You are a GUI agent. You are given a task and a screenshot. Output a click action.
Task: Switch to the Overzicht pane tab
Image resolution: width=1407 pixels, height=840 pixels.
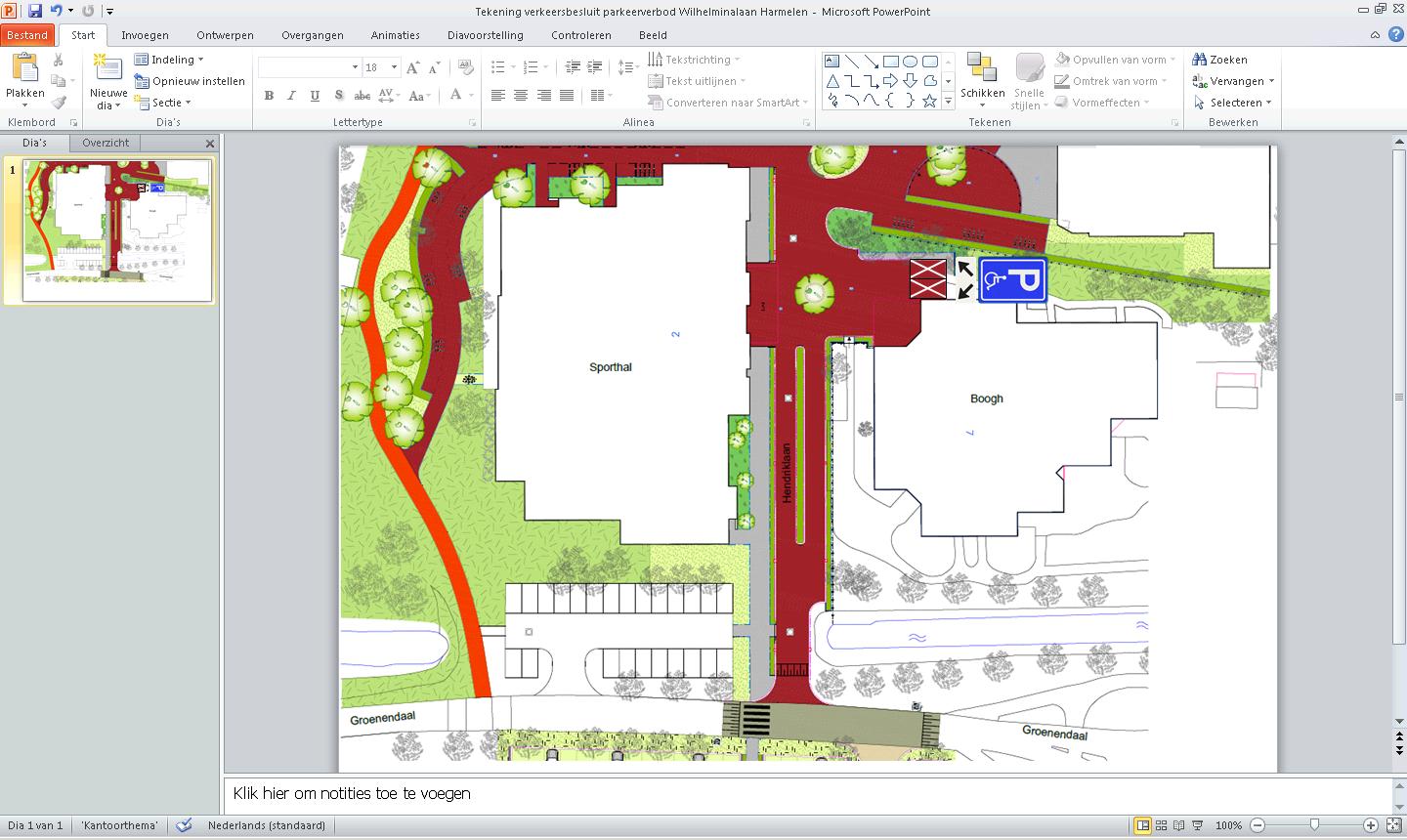(106, 143)
